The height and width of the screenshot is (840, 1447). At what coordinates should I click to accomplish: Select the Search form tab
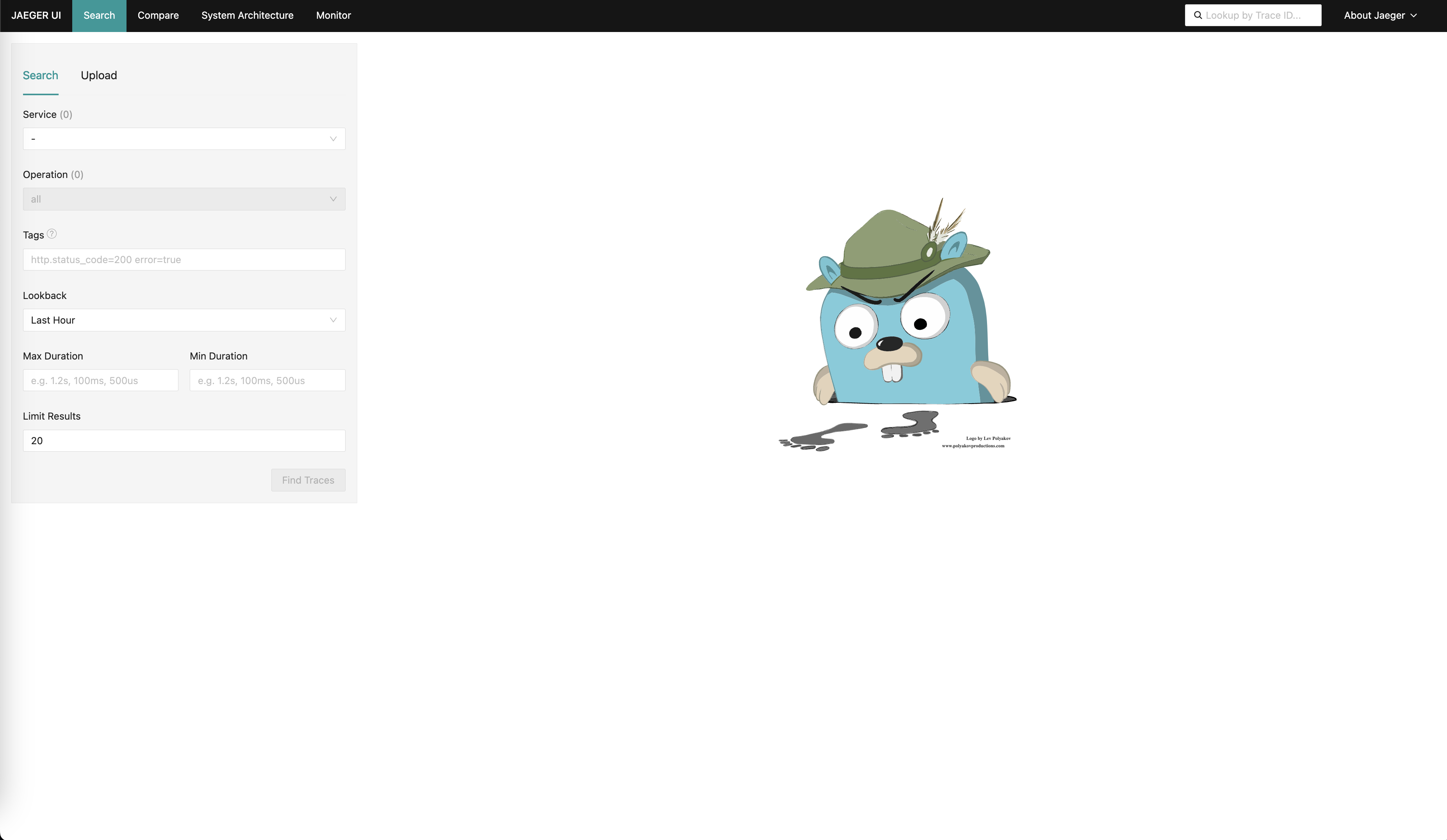coord(40,75)
